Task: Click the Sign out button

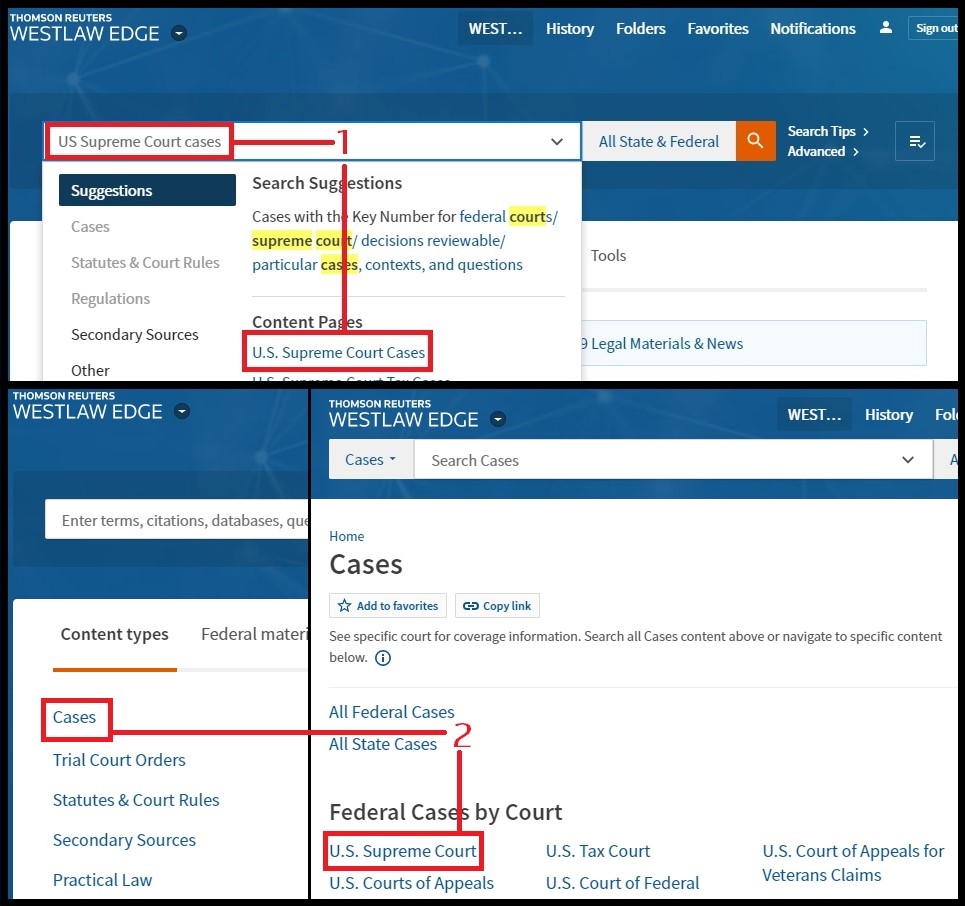Action: (x=936, y=28)
